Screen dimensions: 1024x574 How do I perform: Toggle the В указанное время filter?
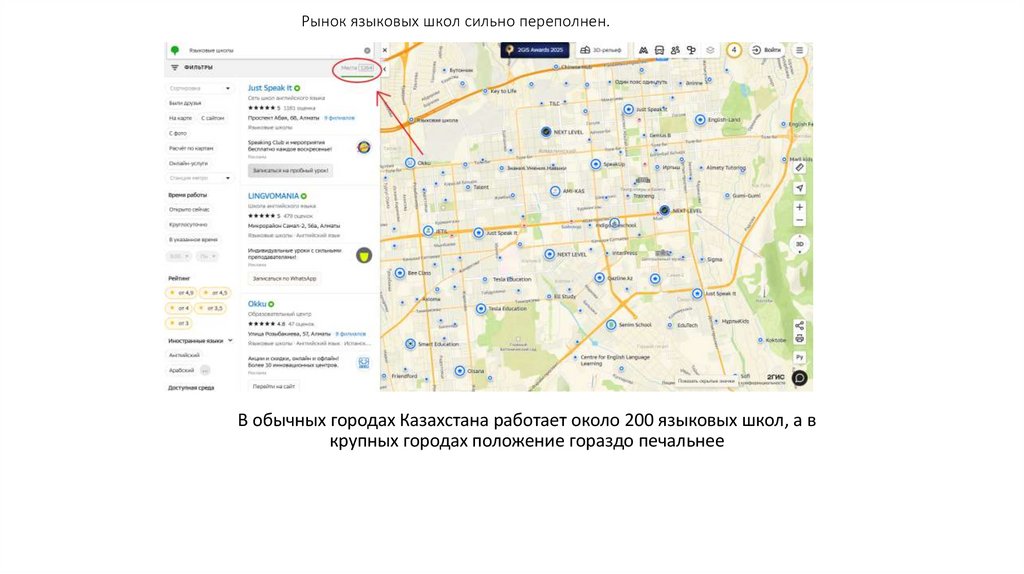point(193,240)
